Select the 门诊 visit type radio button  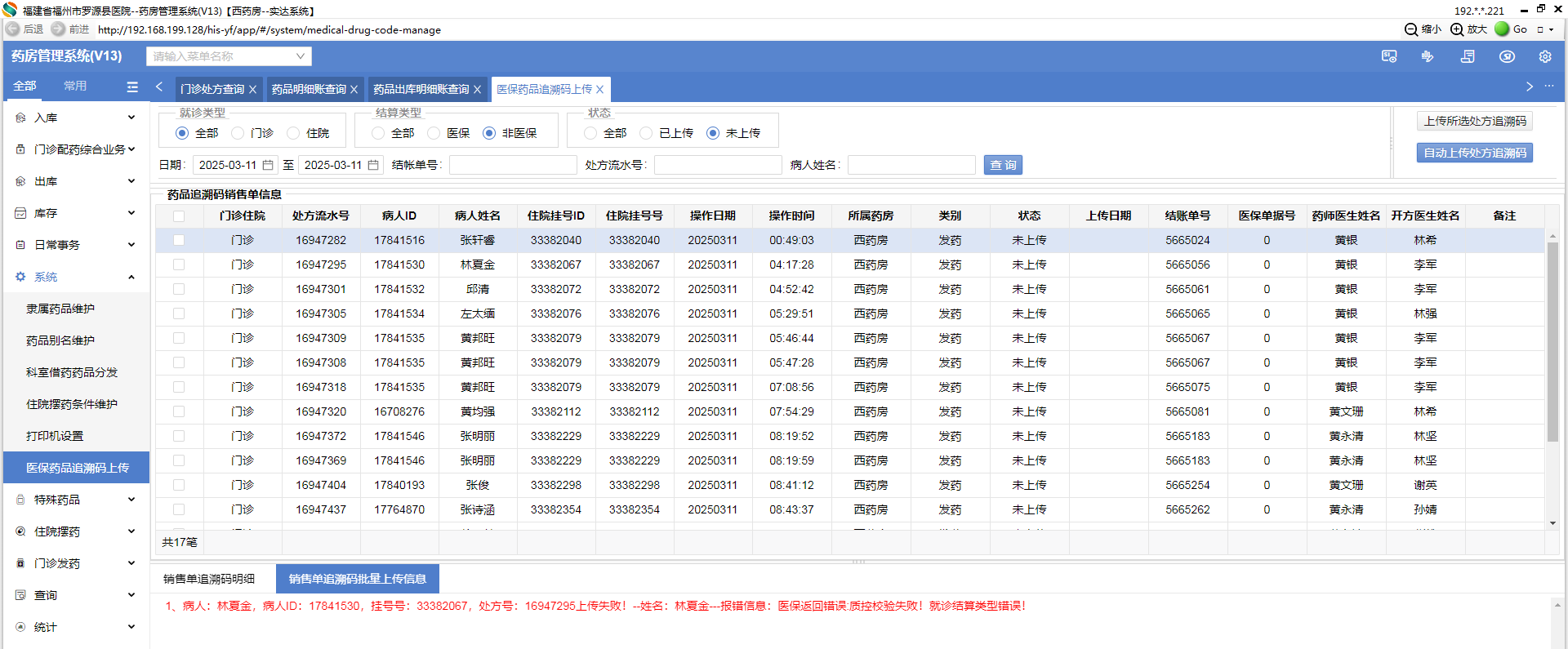[238, 133]
